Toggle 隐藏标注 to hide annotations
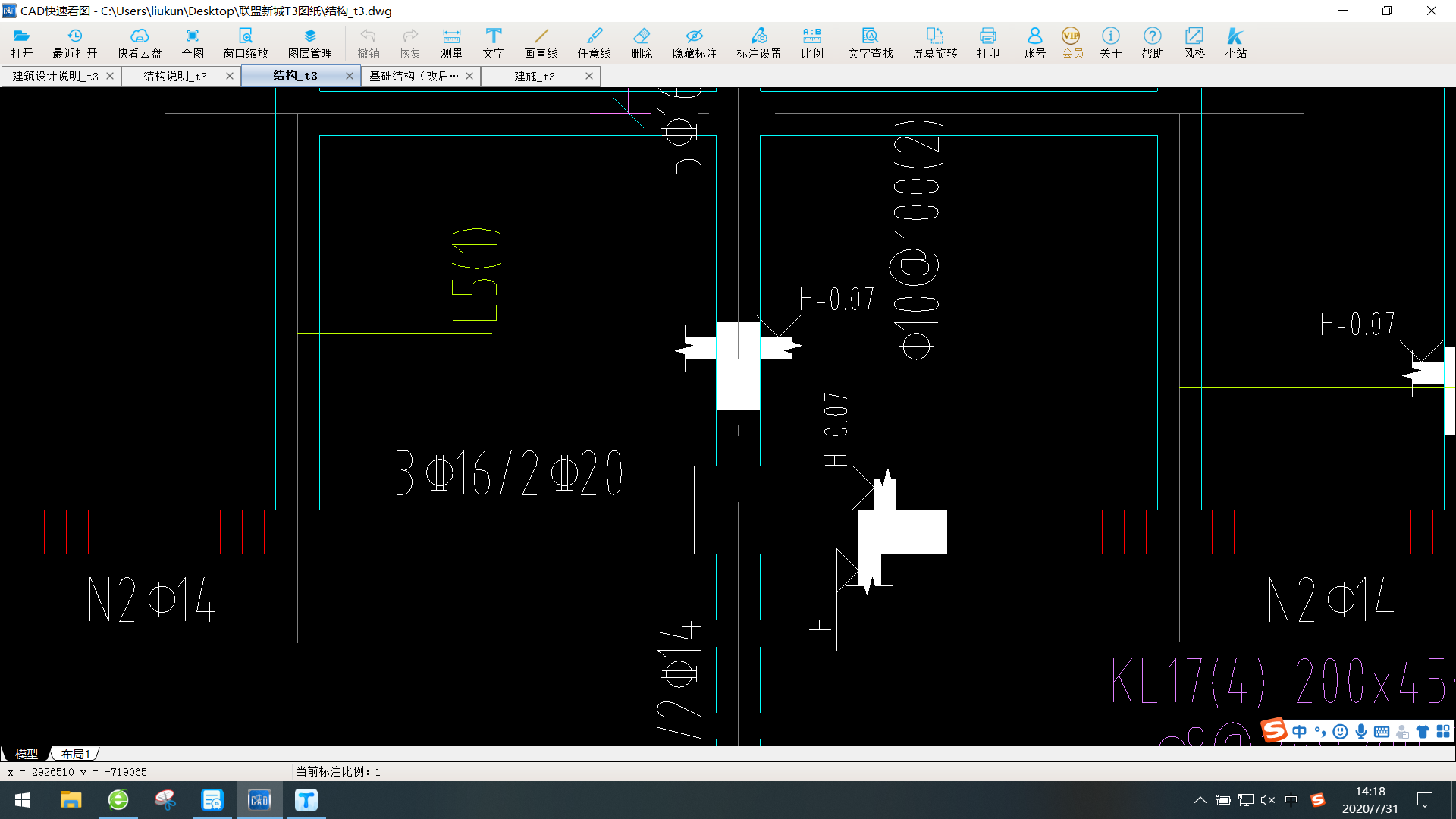 [695, 43]
